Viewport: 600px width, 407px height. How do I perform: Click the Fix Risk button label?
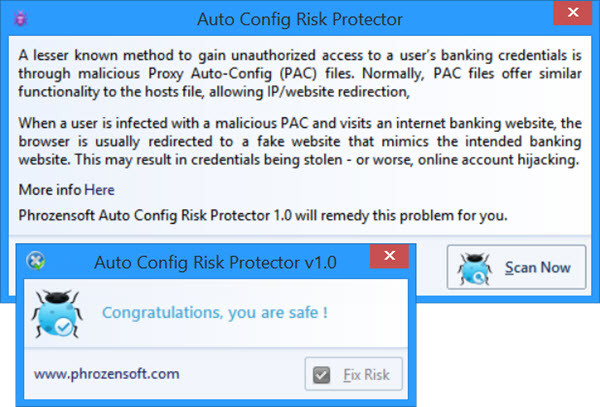click(x=366, y=374)
